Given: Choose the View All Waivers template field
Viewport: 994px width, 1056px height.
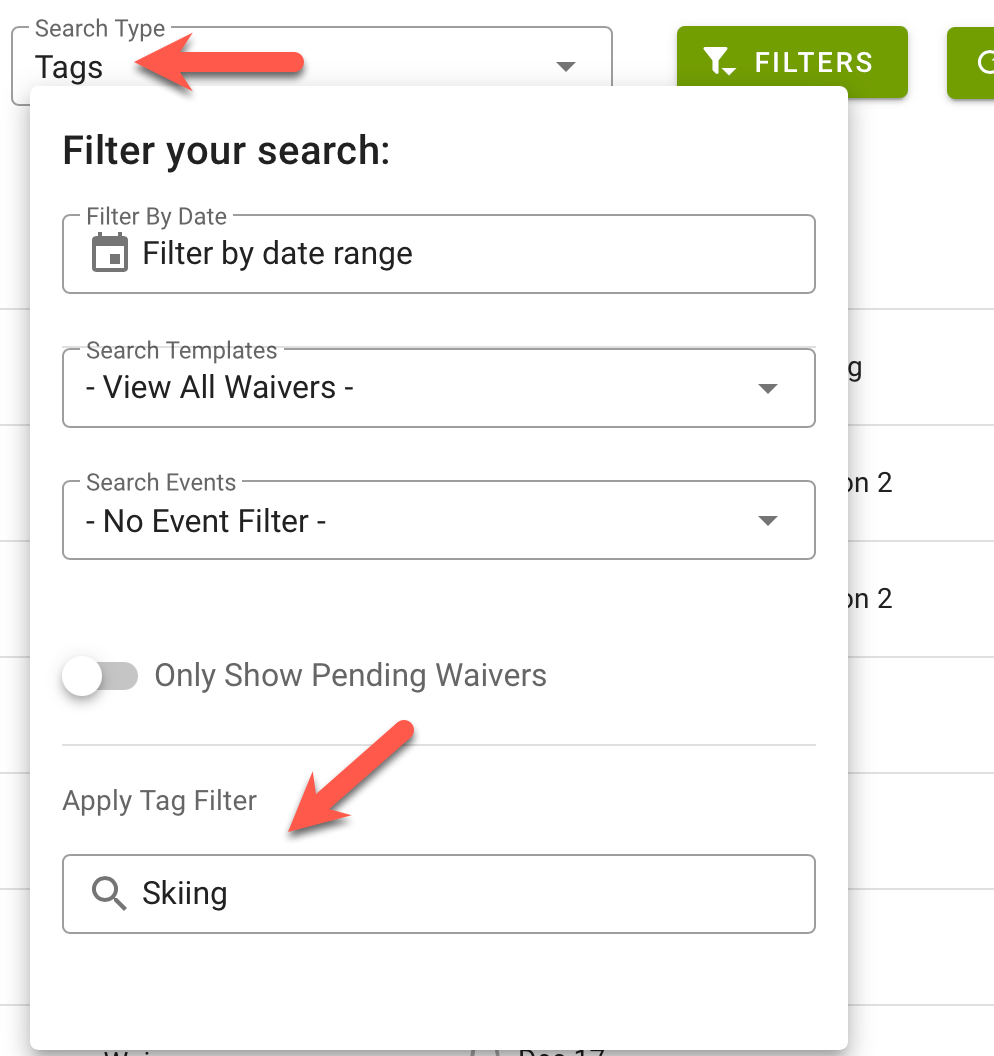Looking at the screenshot, I should click(x=438, y=388).
